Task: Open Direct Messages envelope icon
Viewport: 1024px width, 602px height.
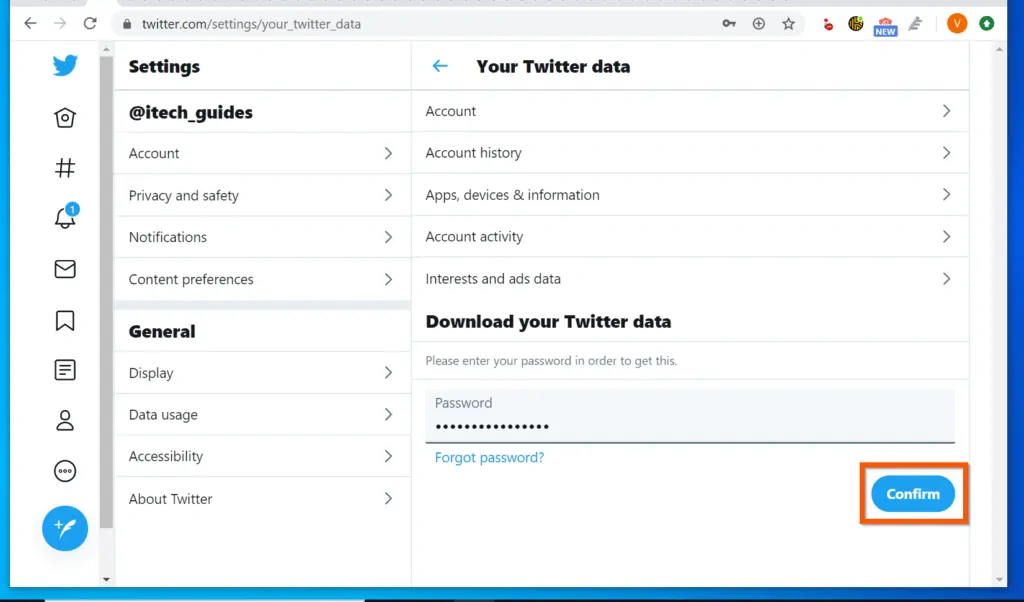Action: (65, 269)
